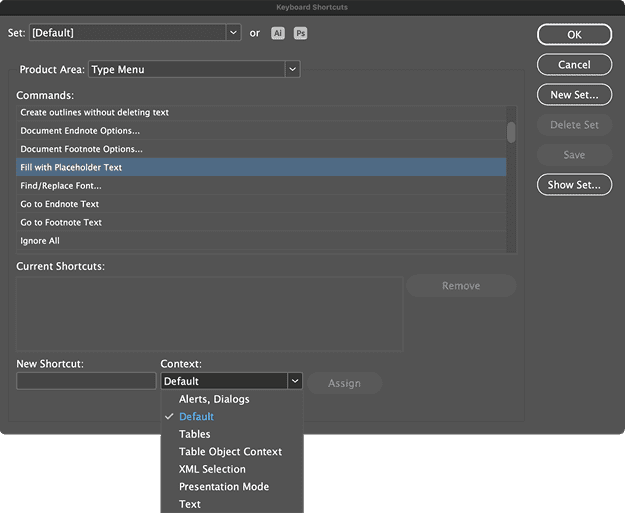Click the Illustrator (Ai) shortcut set icon

278,33
